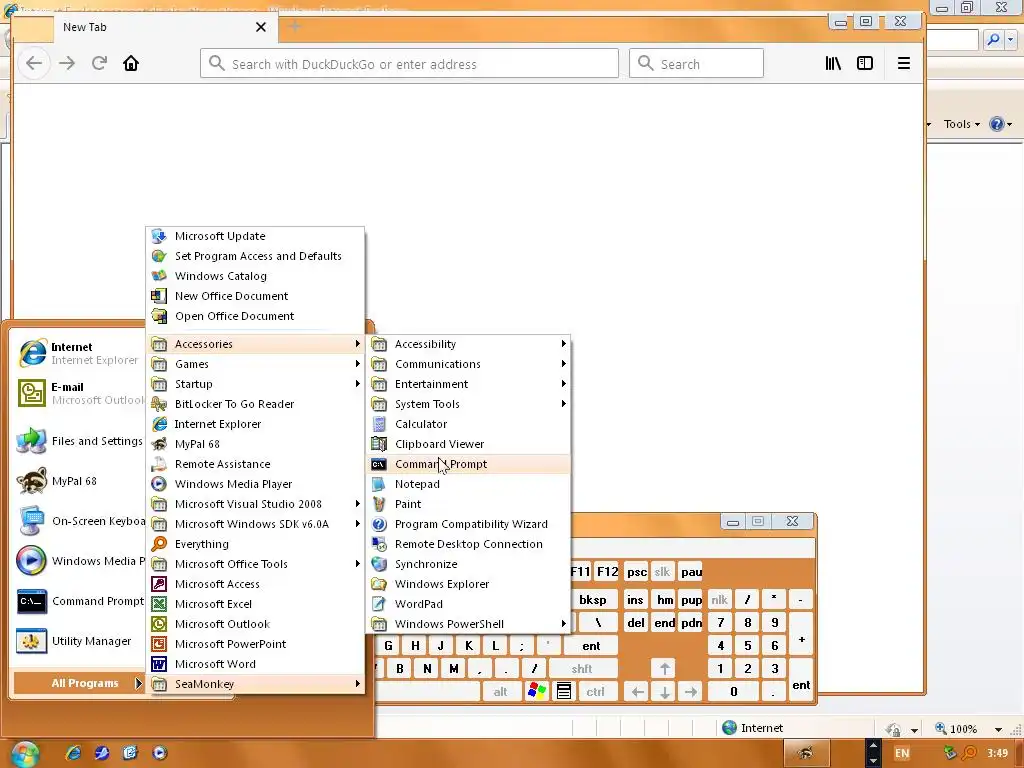Open Calculator from the Accessories menu
The width and height of the screenshot is (1024, 768).
tap(468, 424)
